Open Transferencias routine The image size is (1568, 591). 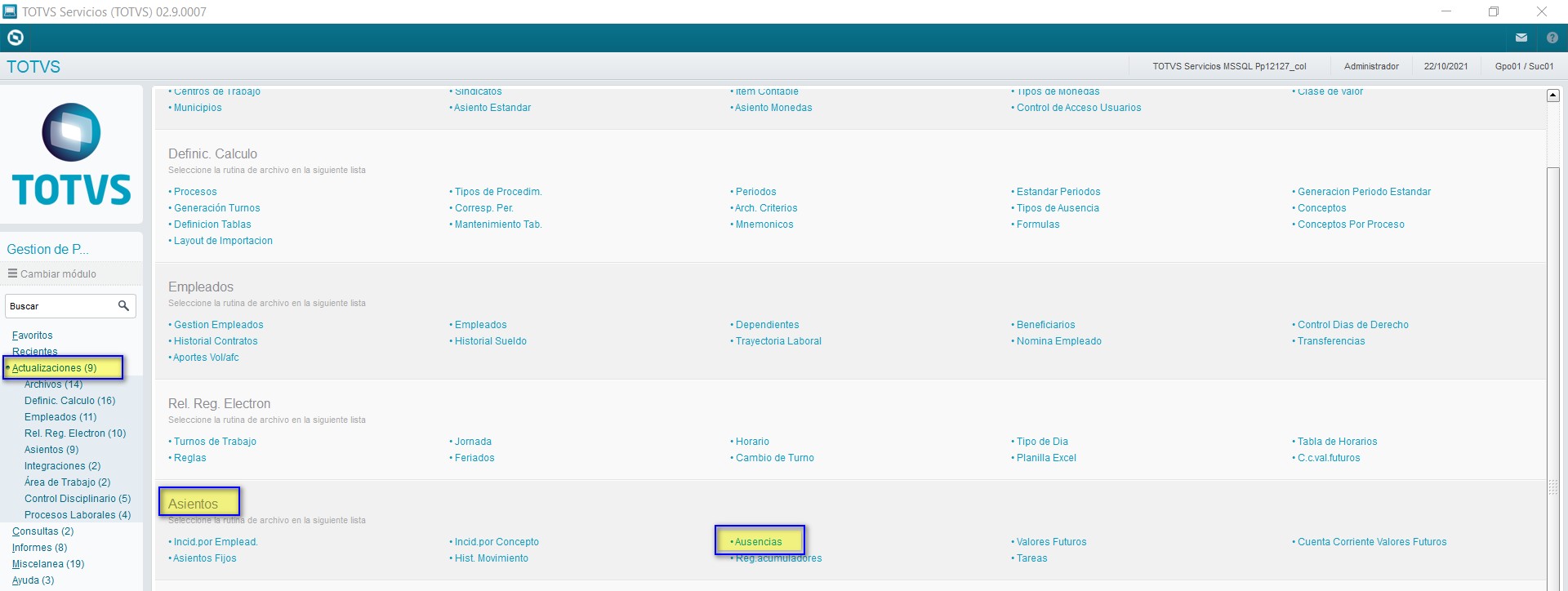(1331, 341)
